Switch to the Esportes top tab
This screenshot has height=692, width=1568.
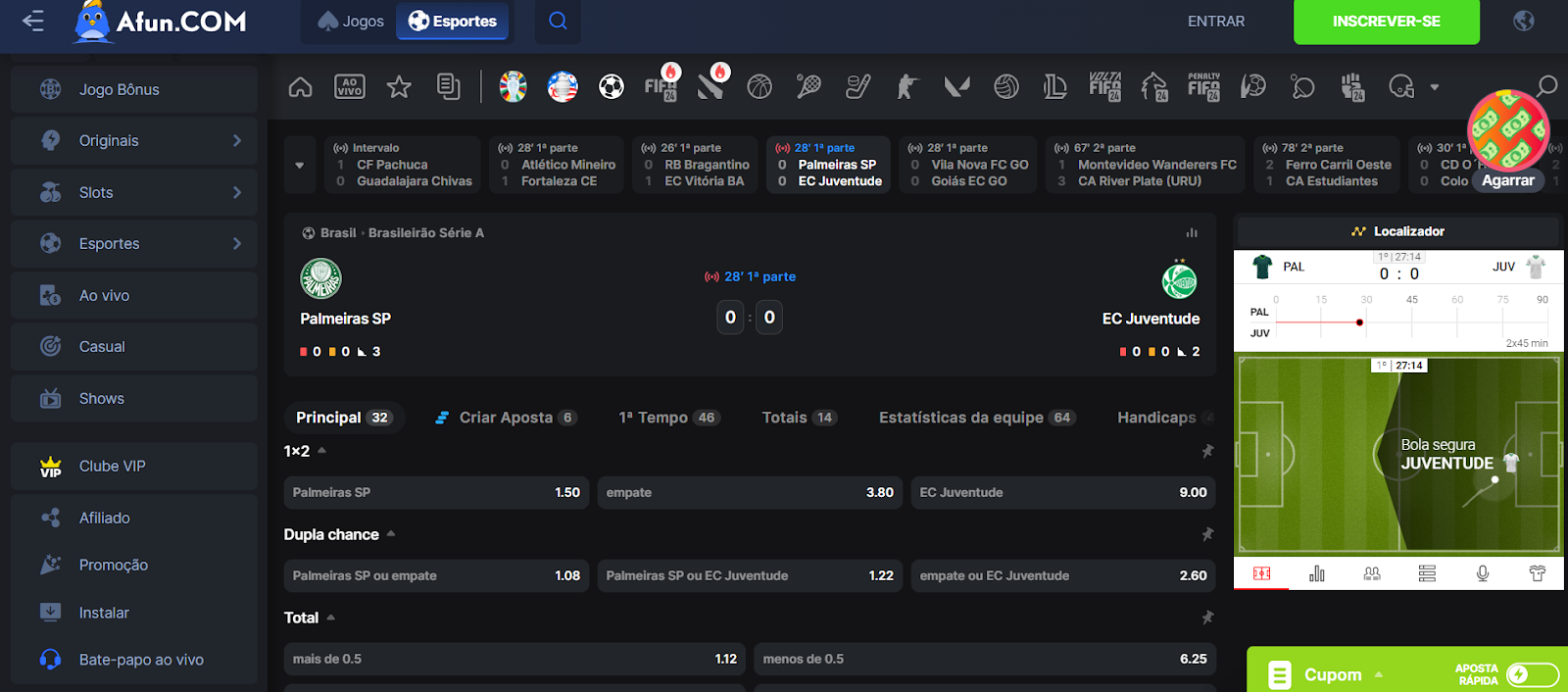tap(453, 21)
